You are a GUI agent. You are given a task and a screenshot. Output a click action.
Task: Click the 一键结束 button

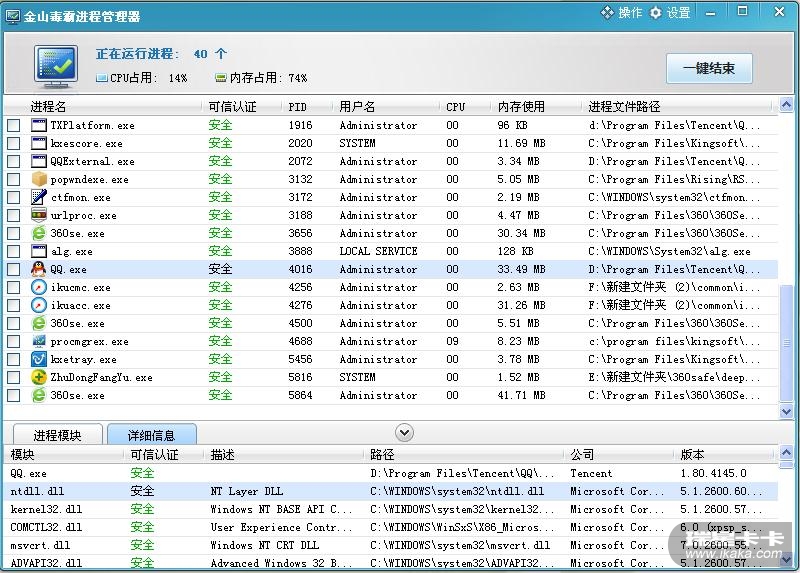[x=709, y=68]
